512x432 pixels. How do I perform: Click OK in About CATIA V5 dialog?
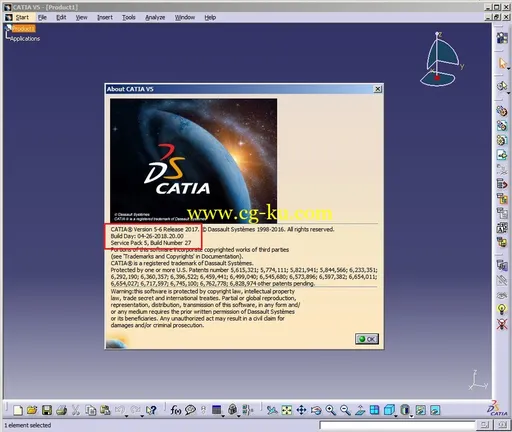point(367,339)
